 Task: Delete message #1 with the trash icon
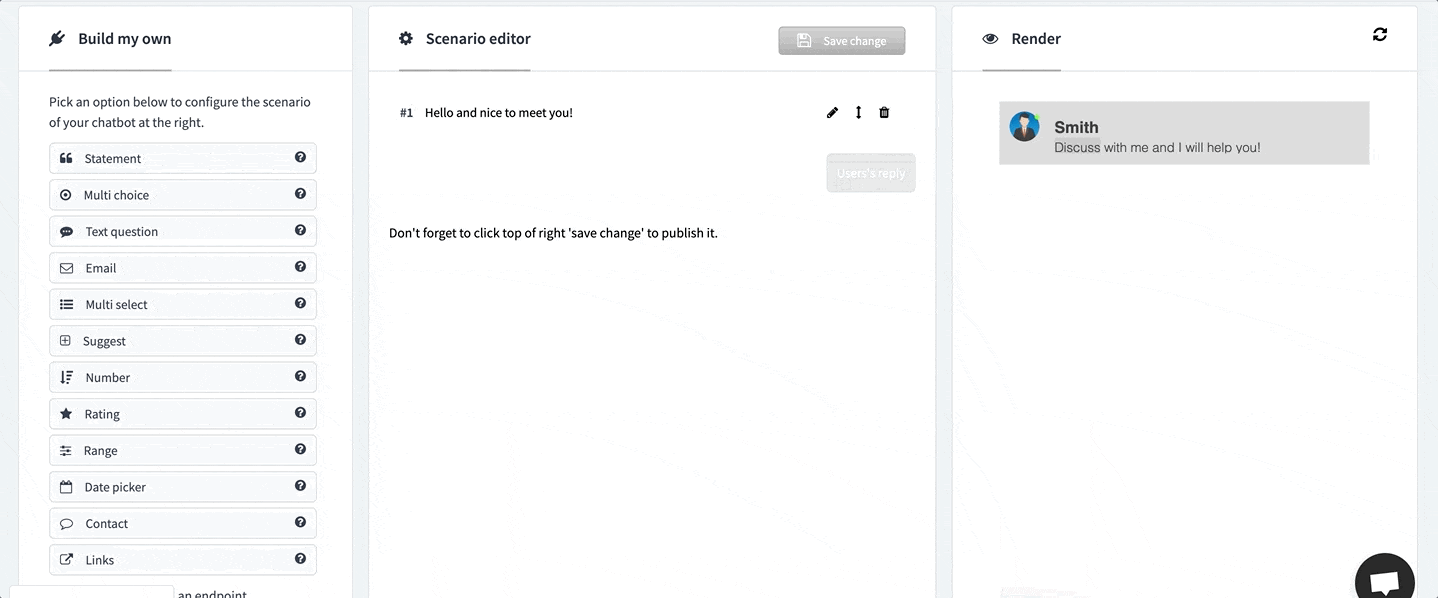[x=884, y=113]
